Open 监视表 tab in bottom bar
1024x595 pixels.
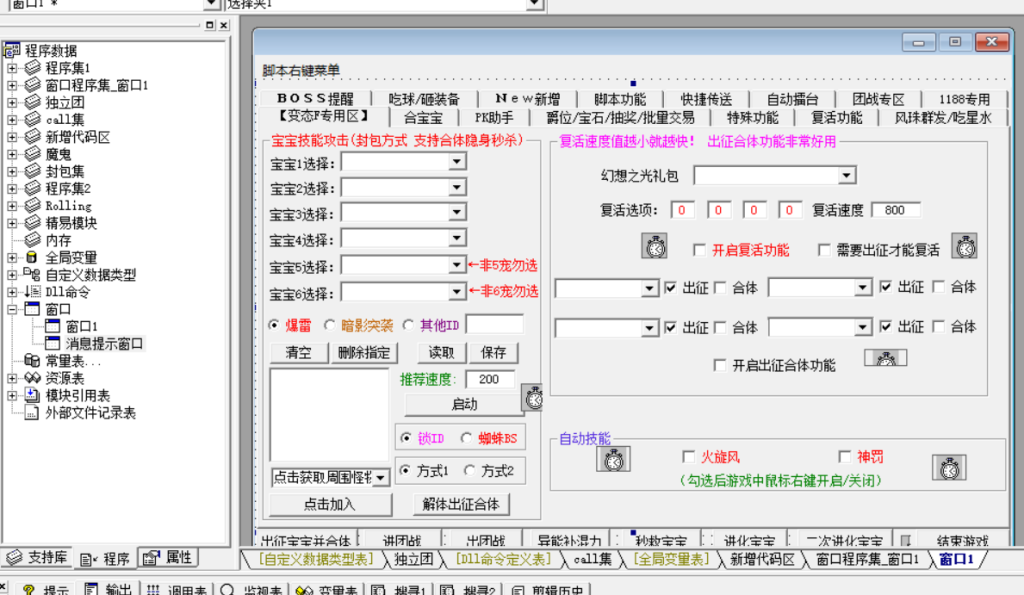pos(251,589)
